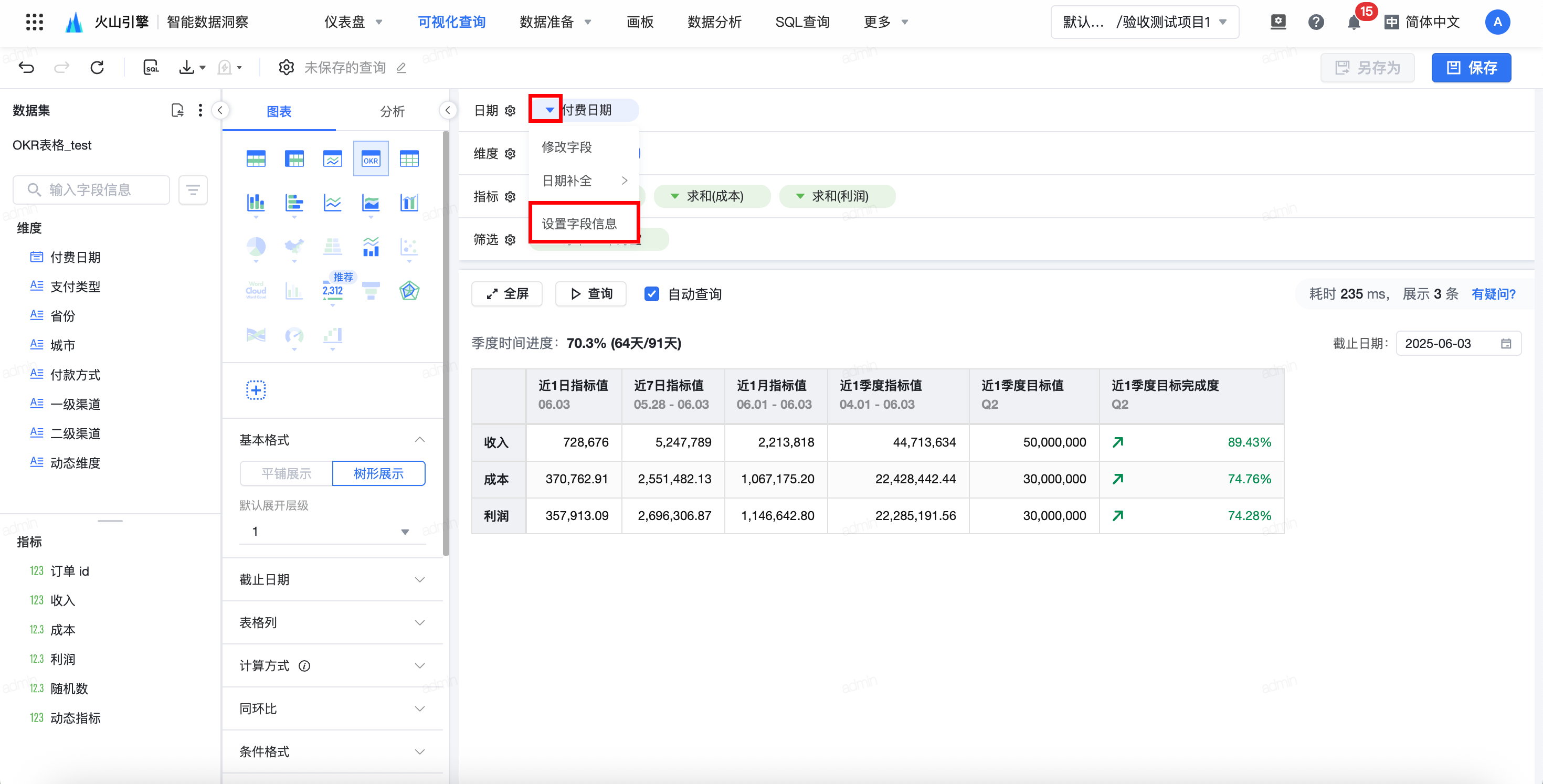The height and width of the screenshot is (784, 1543).
Task: Open the 更多 dropdown menu
Action: 886,22
